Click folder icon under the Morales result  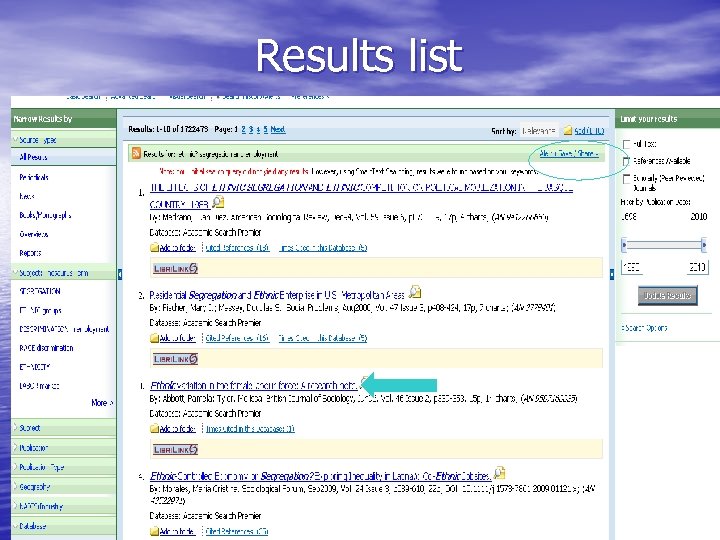[x=154, y=531]
